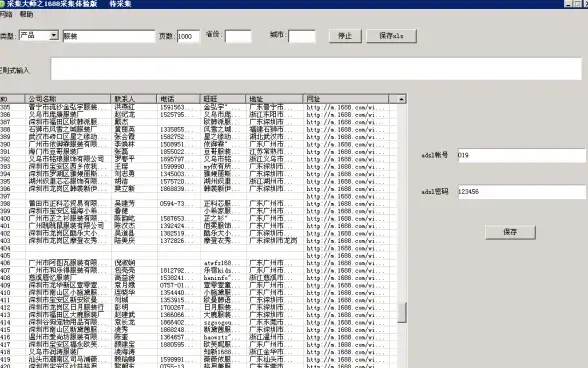
Task: Select the URL cell in empty row 405
Action: (345, 256)
